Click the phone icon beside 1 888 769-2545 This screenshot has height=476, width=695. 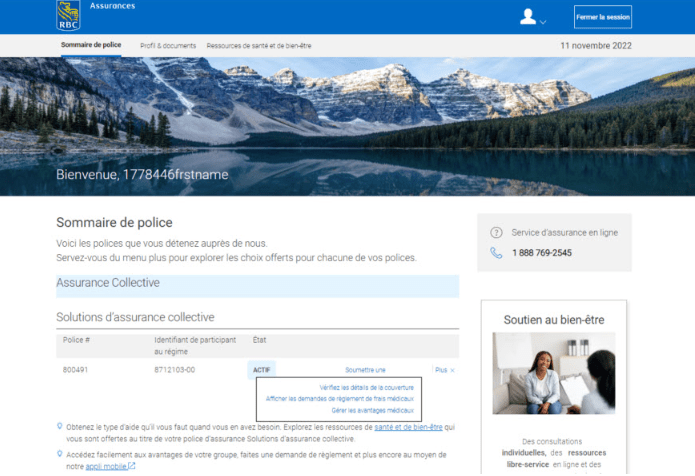tap(496, 253)
